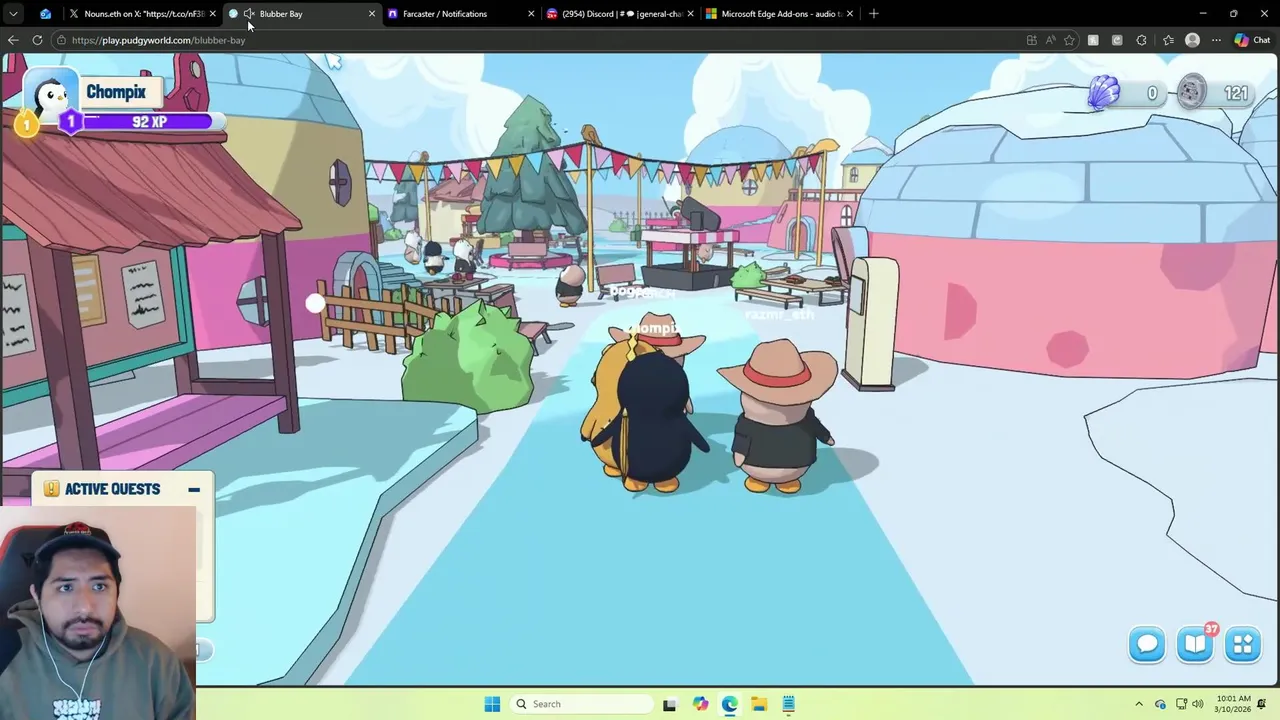Open the apps available icon in address bar

pyautogui.click(x=1031, y=40)
